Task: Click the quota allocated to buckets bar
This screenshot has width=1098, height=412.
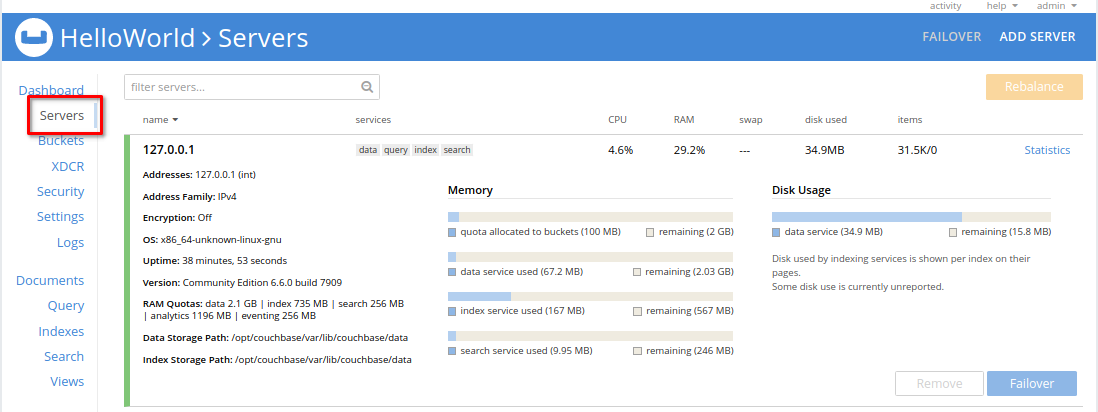Action: pos(590,217)
